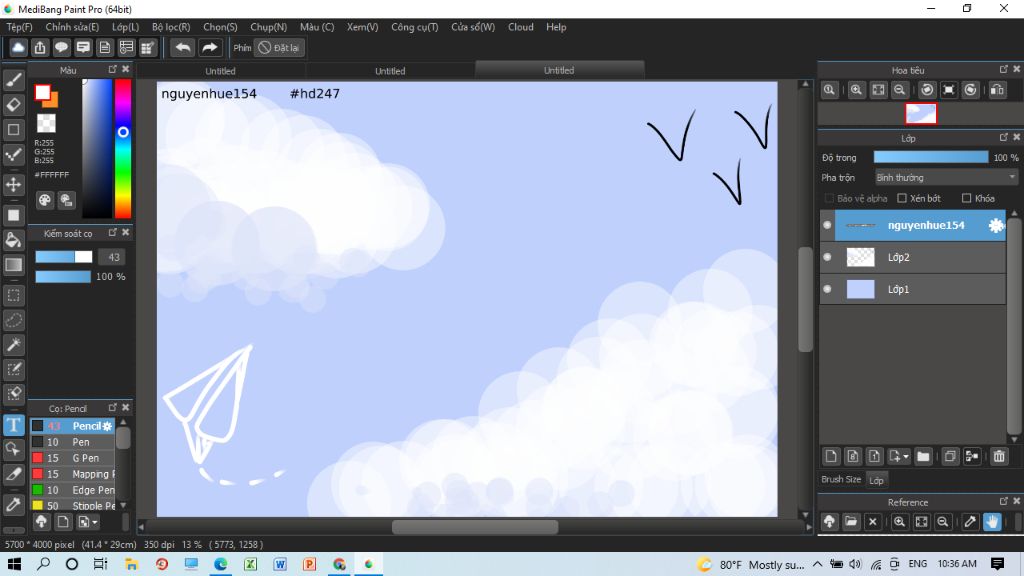The image size is (1024, 576).
Task: Open File Explorer from taskbar
Action: pyautogui.click(x=131, y=564)
